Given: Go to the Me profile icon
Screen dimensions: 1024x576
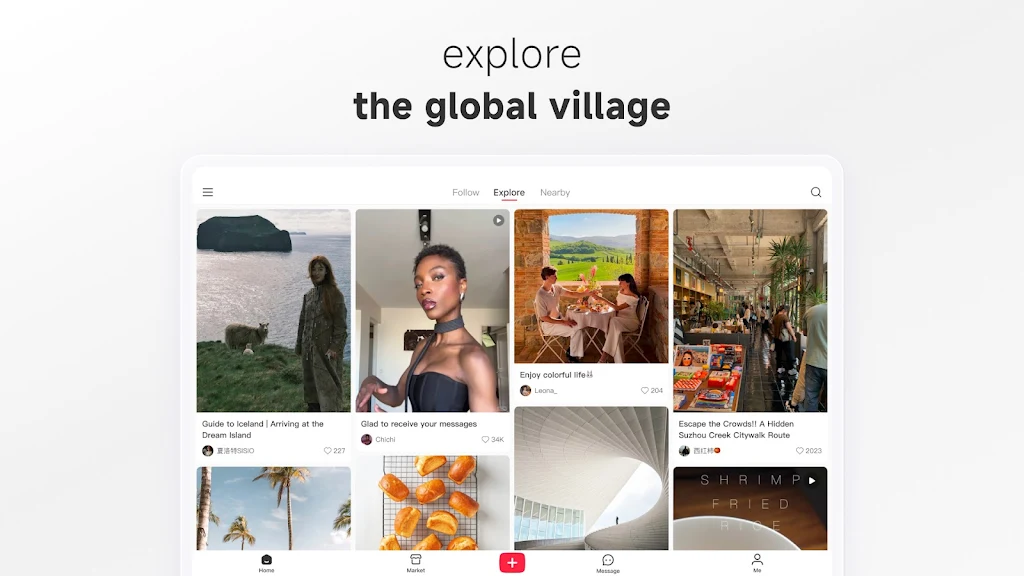Looking at the screenshot, I should pyautogui.click(x=757, y=560).
